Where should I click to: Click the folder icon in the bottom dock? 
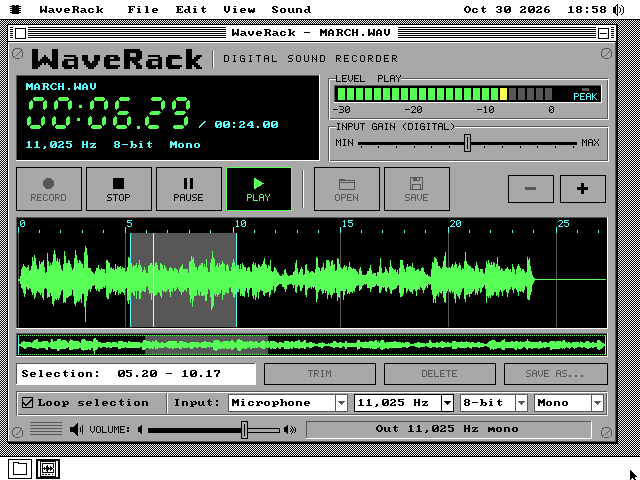click(20, 469)
